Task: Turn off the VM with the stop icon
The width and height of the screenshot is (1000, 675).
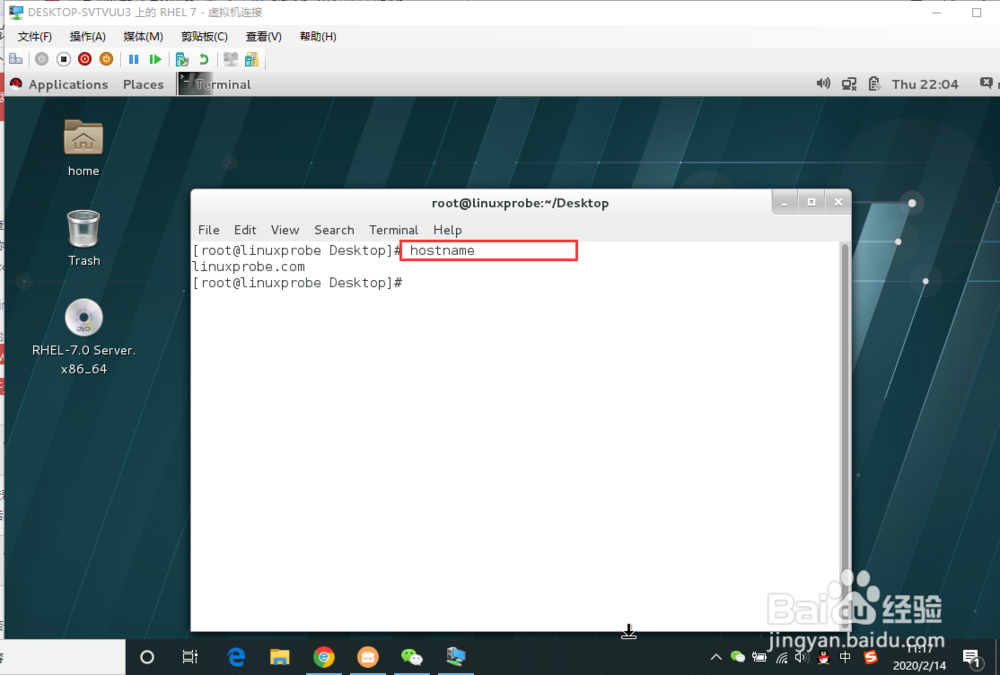Action: pos(62,59)
